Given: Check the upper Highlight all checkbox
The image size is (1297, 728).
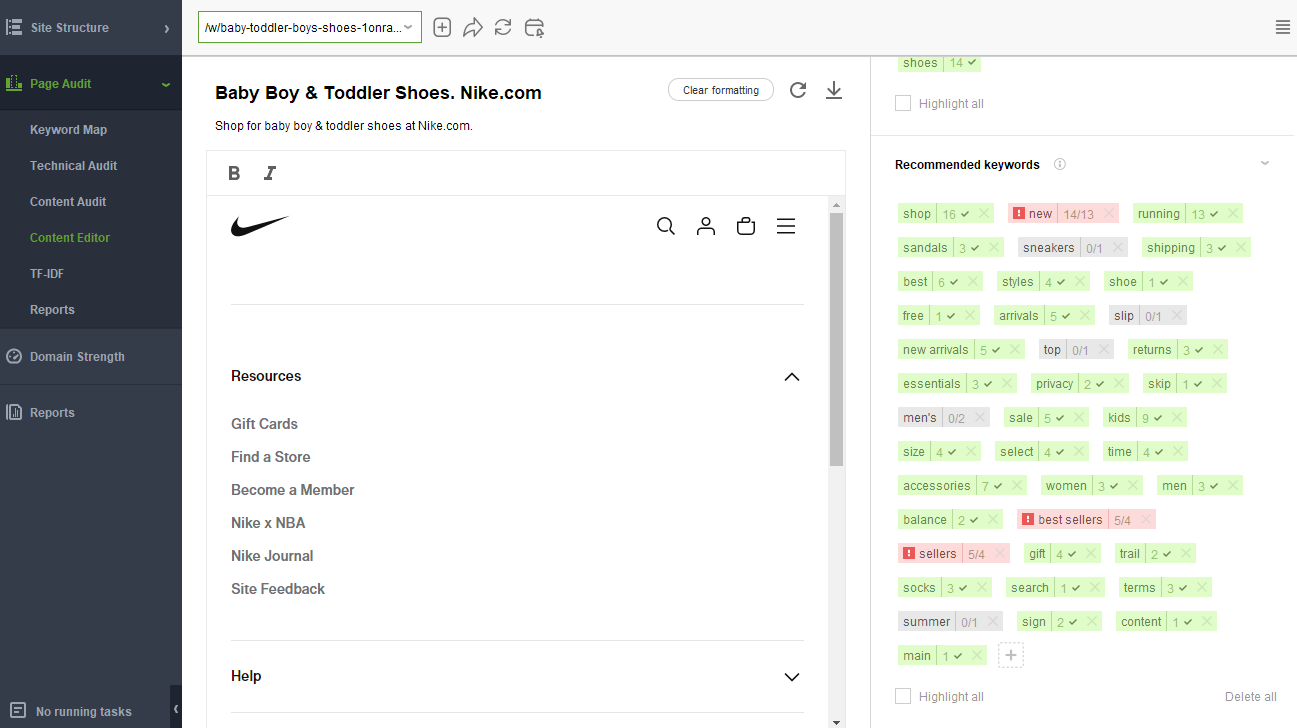Looking at the screenshot, I should click(x=903, y=103).
